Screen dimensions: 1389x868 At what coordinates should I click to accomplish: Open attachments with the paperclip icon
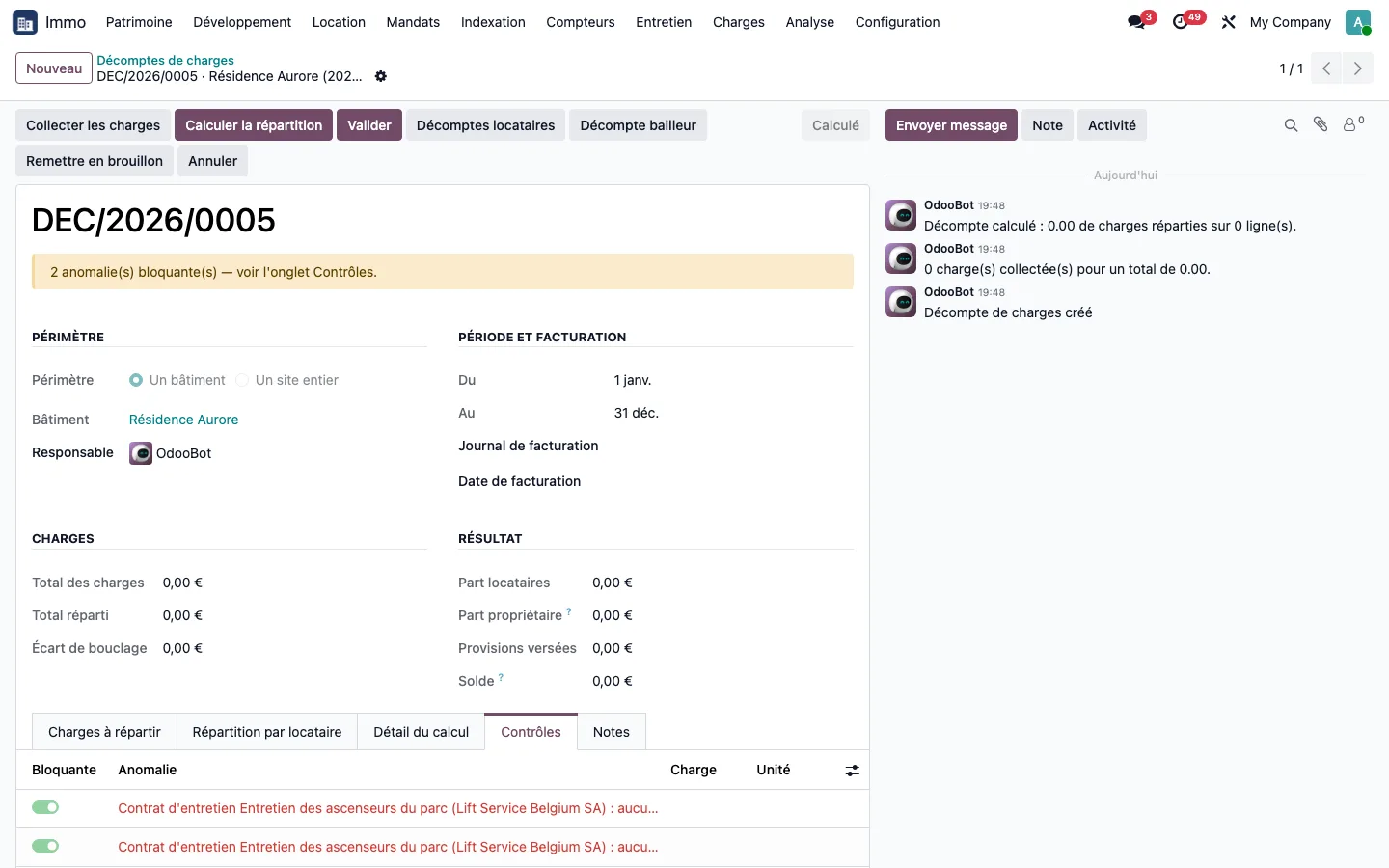coord(1321,124)
